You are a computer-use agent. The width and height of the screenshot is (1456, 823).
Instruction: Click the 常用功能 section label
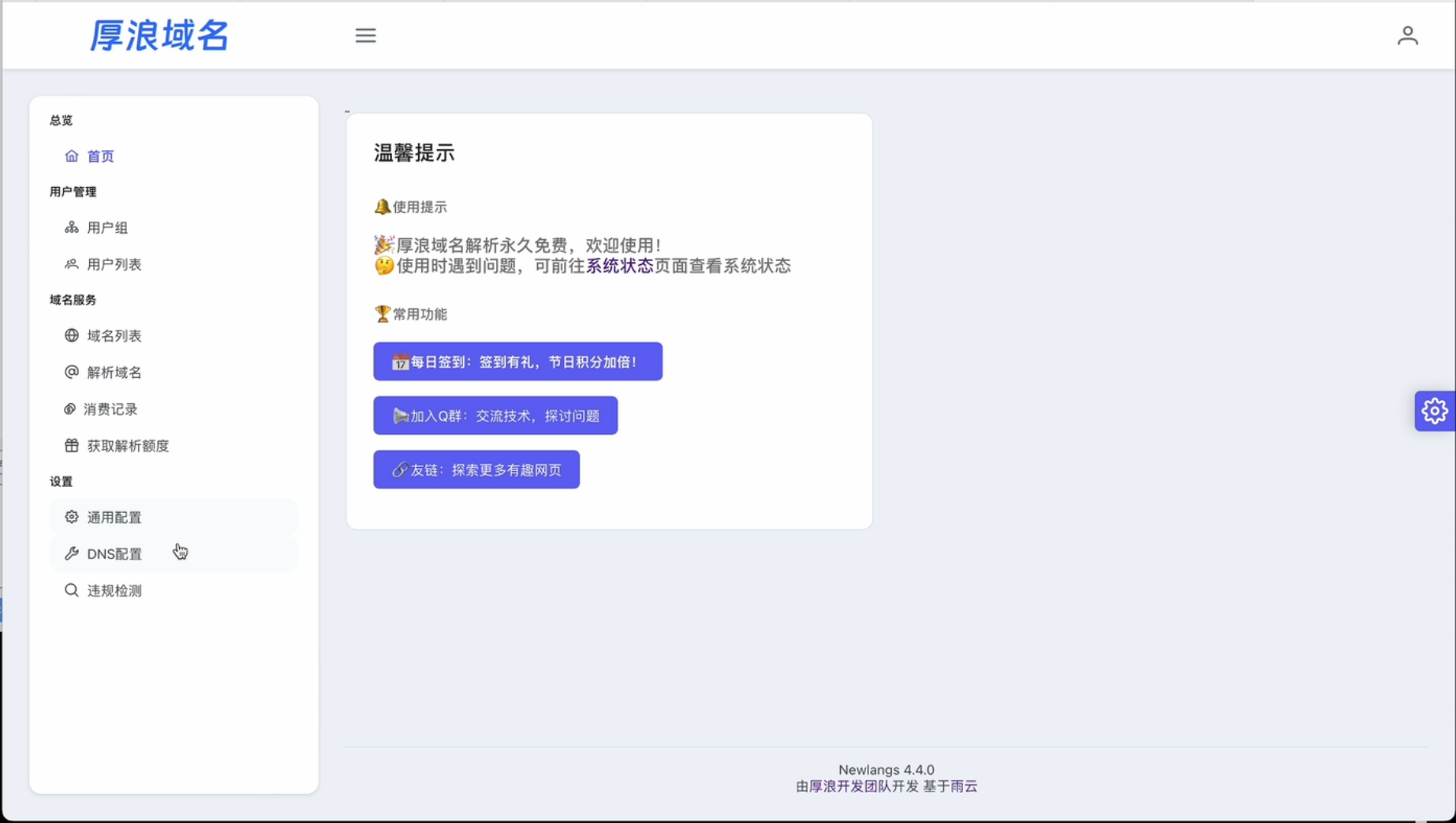coord(410,314)
